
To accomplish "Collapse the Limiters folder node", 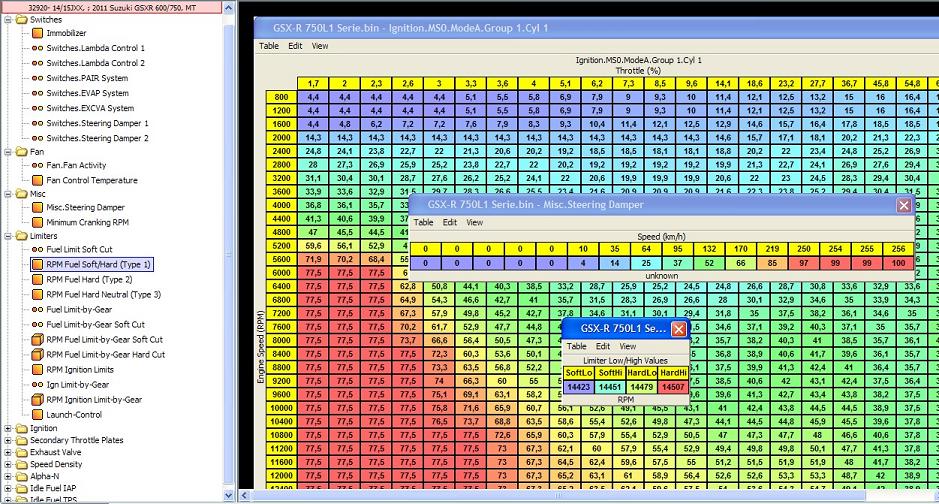I will (9, 236).
